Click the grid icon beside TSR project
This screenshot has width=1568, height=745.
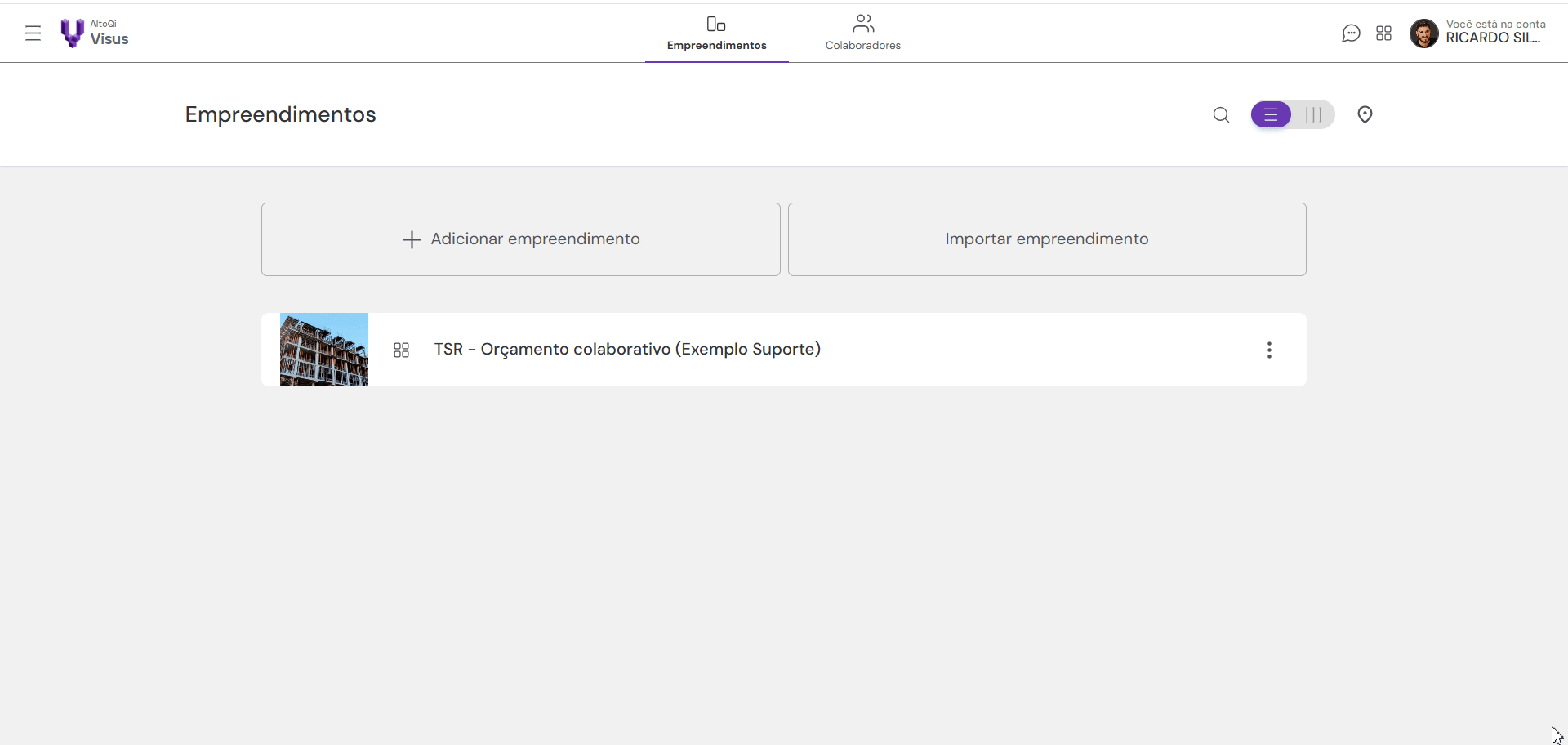pyautogui.click(x=401, y=350)
